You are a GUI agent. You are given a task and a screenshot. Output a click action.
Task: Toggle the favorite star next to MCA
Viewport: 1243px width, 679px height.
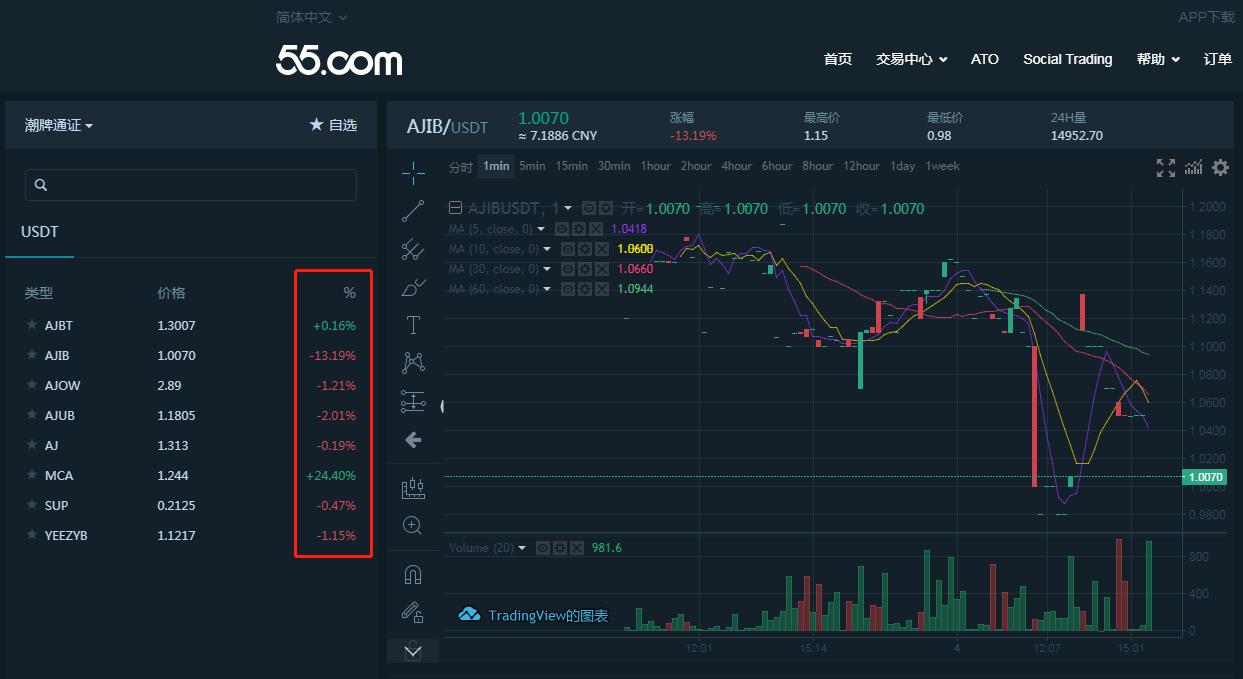[34, 475]
